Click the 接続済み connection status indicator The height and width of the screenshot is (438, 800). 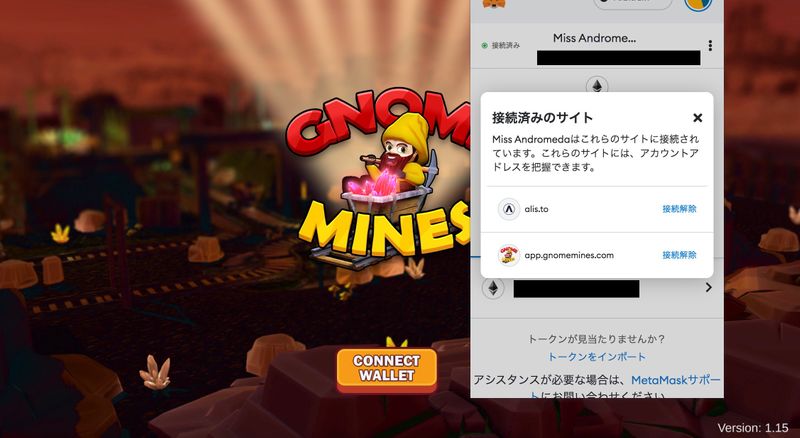point(501,45)
